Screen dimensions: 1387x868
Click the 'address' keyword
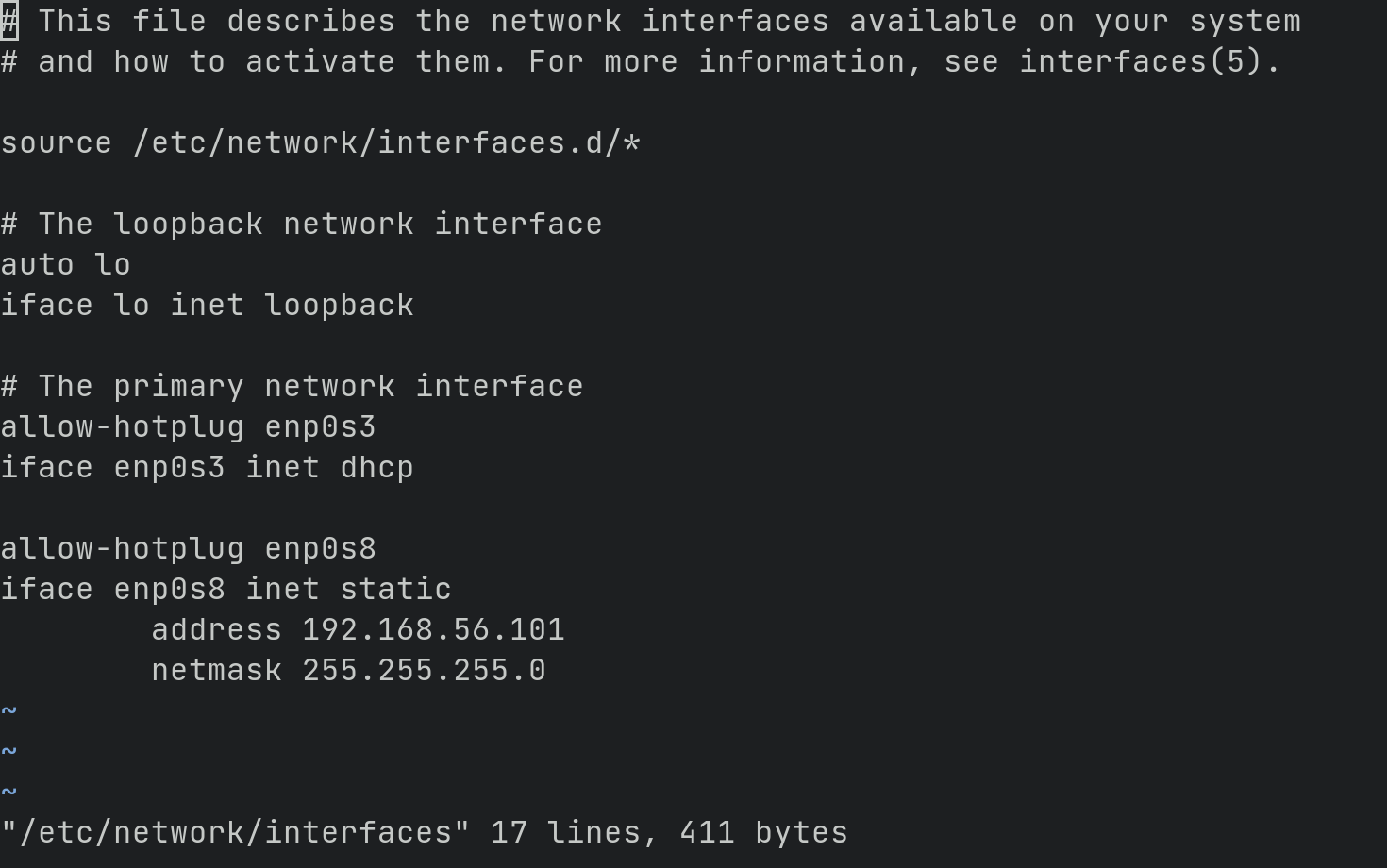[x=217, y=630]
